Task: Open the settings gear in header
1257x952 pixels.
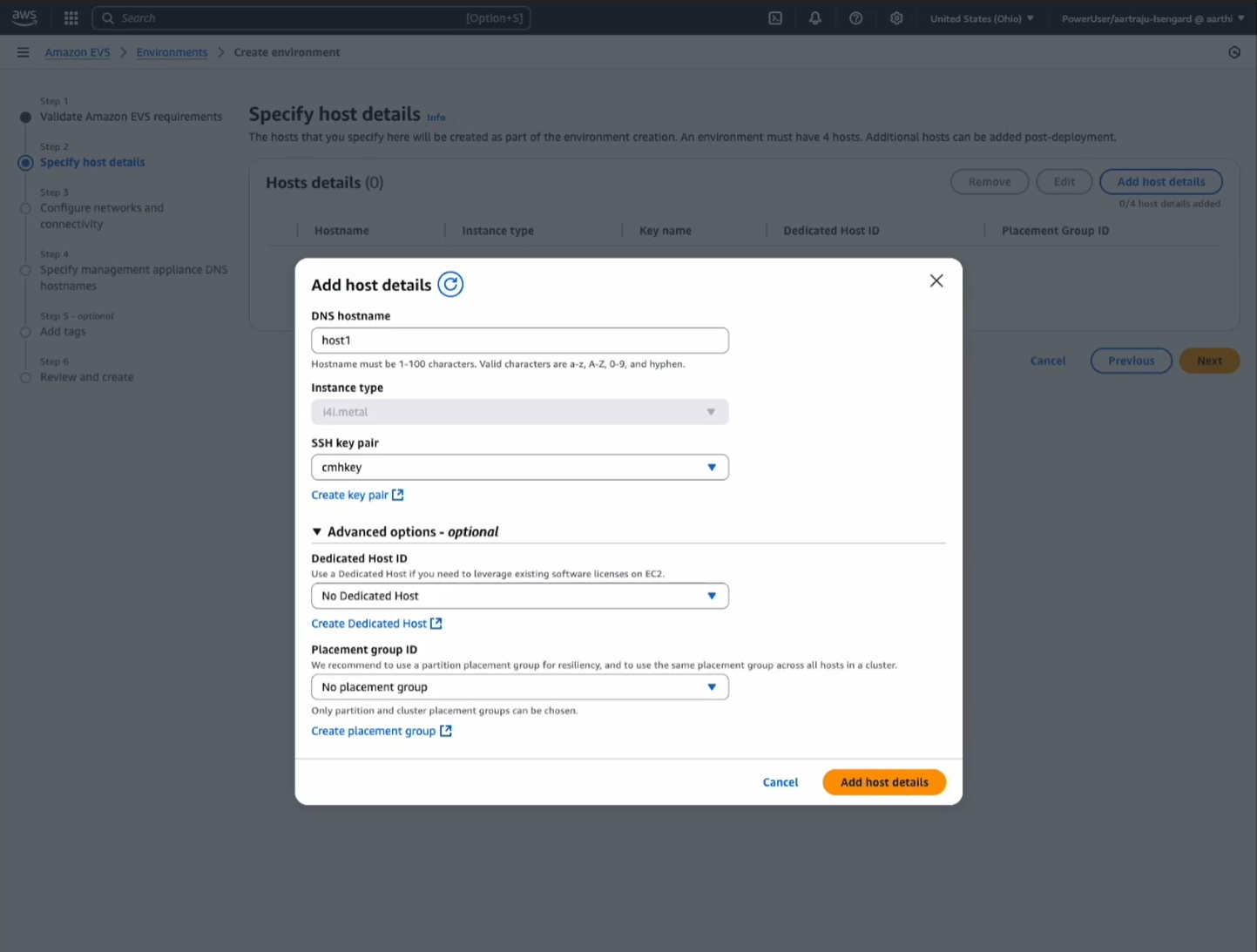Action: pos(896,18)
